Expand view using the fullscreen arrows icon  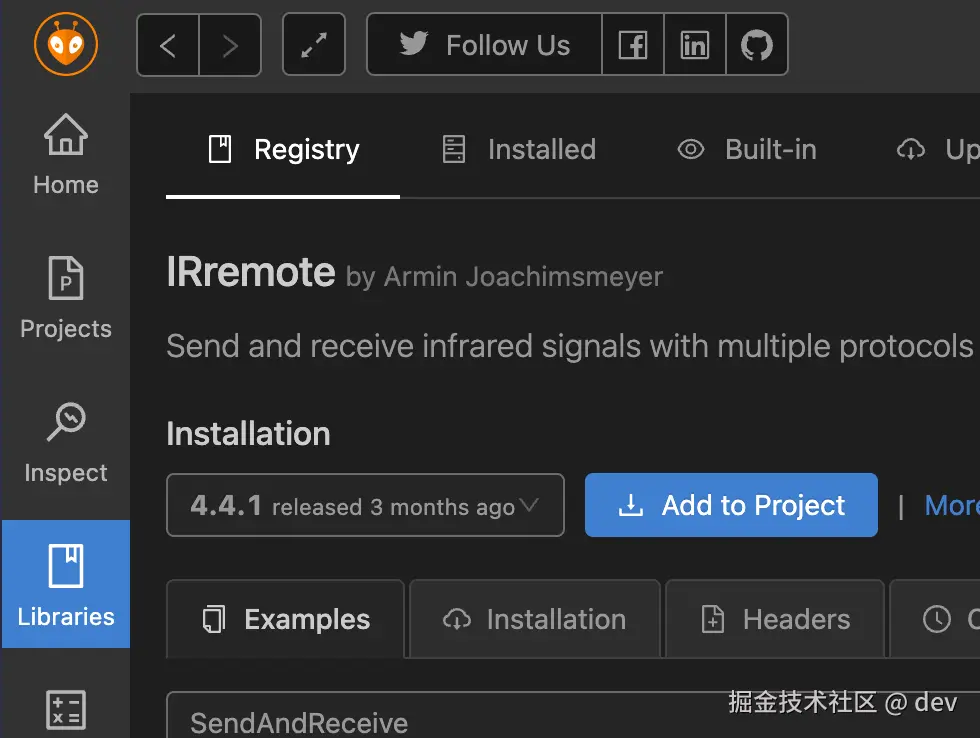coord(314,45)
